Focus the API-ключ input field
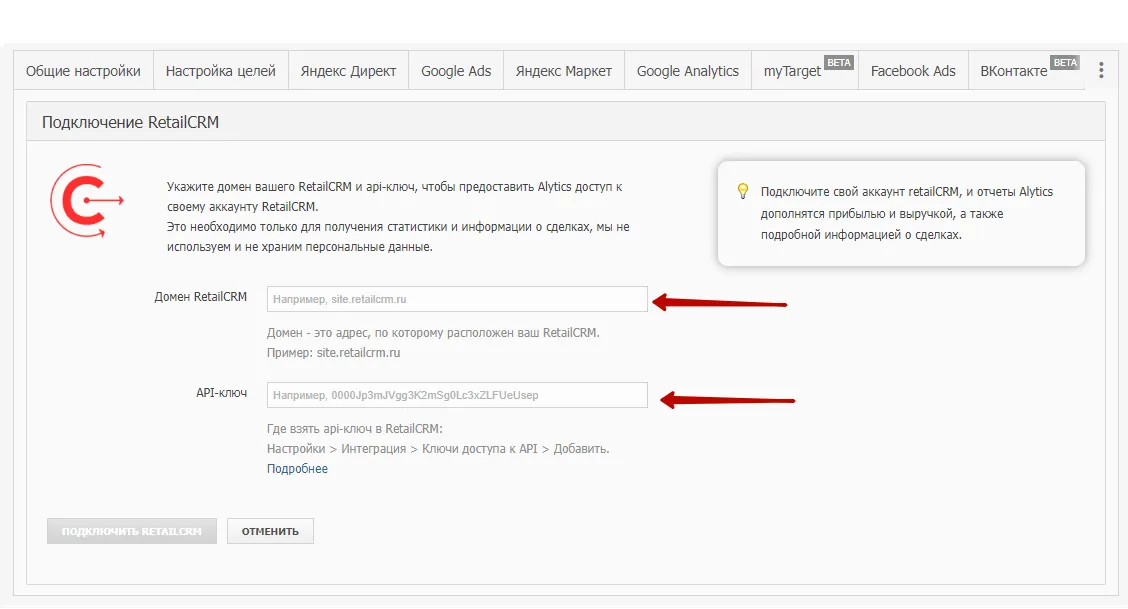The width and height of the screenshot is (1128, 609). (x=457, y=395)
